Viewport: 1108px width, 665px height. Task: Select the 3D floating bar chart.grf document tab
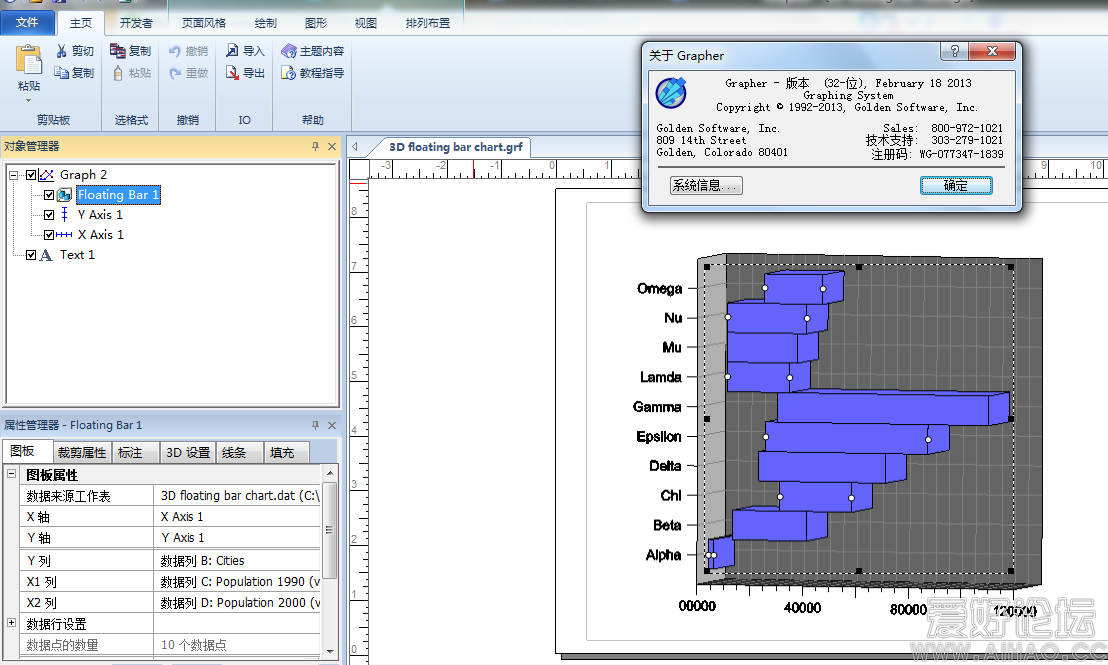coord(456,147)
